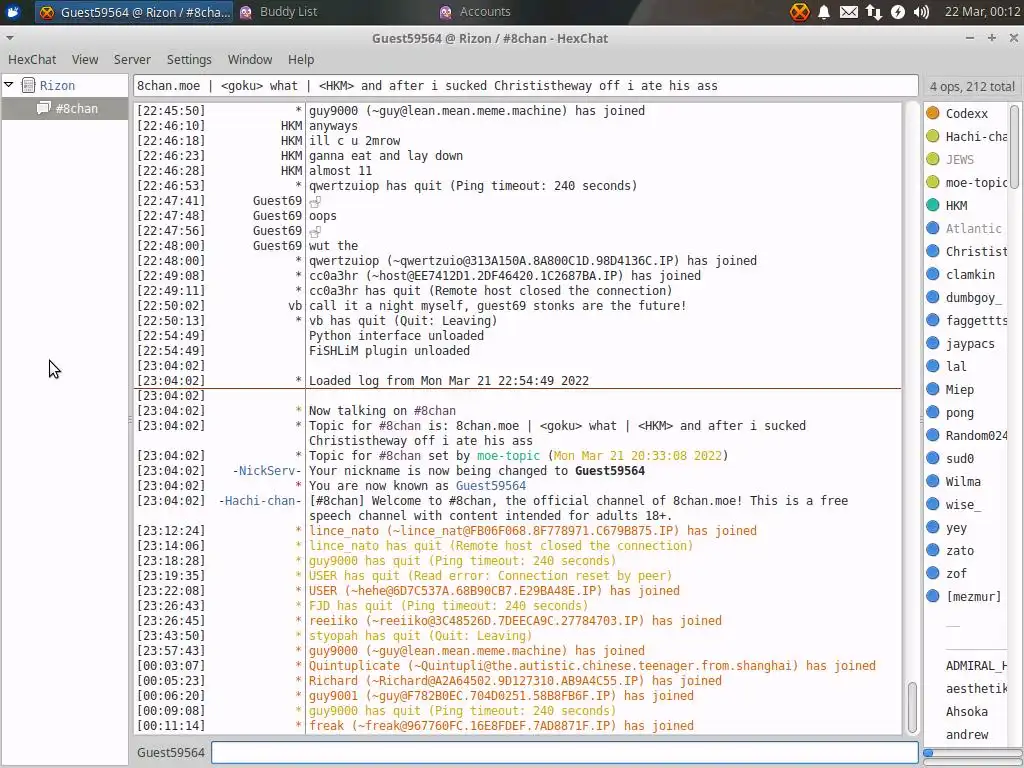This screenshot has height=768, width=1024.
Task: Click the blue dot beside Wilma
Action: point(933,481)
